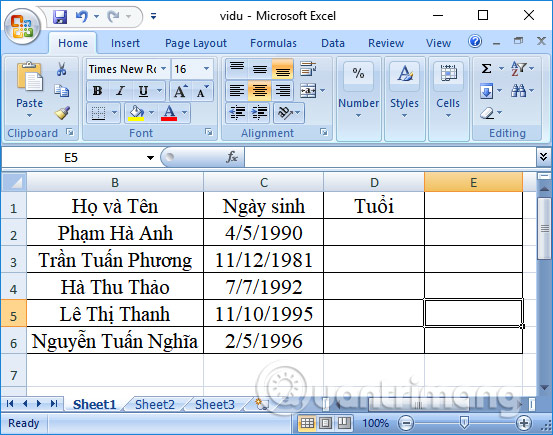
Task: Open Clipboard pane launcher
Action: click(70, 132)
